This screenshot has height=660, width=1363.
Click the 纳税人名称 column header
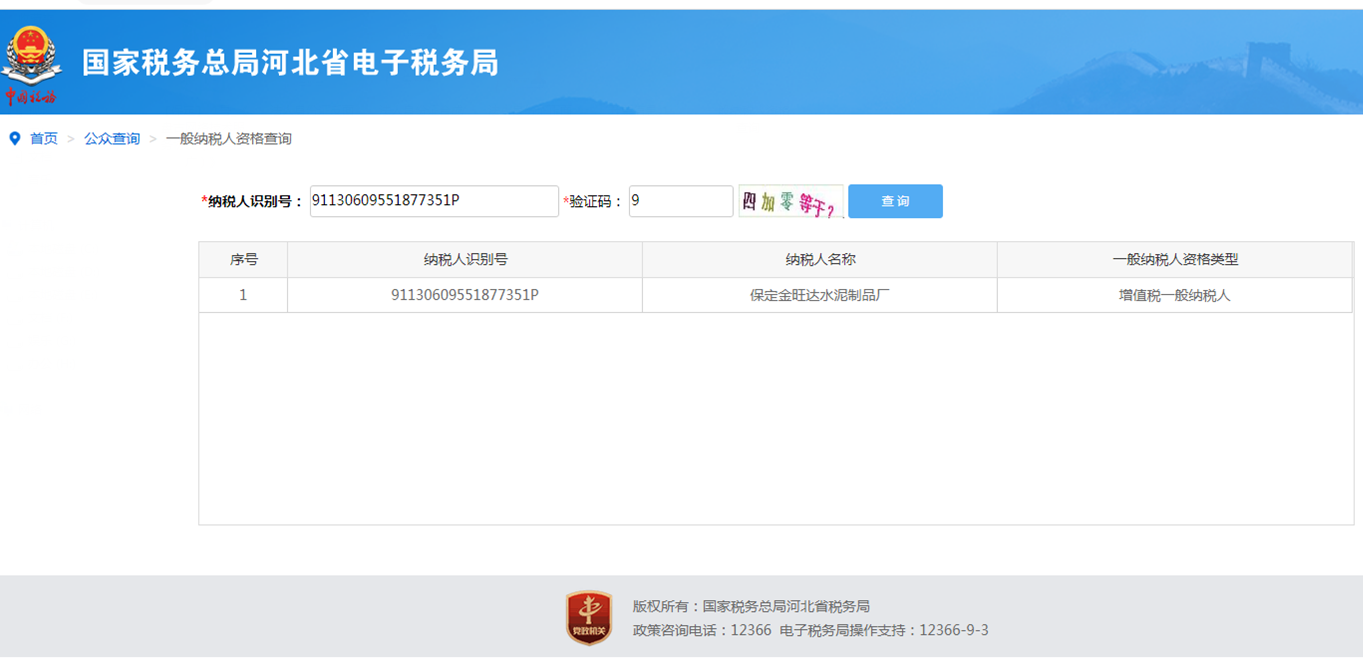click(x=819, y=259)
